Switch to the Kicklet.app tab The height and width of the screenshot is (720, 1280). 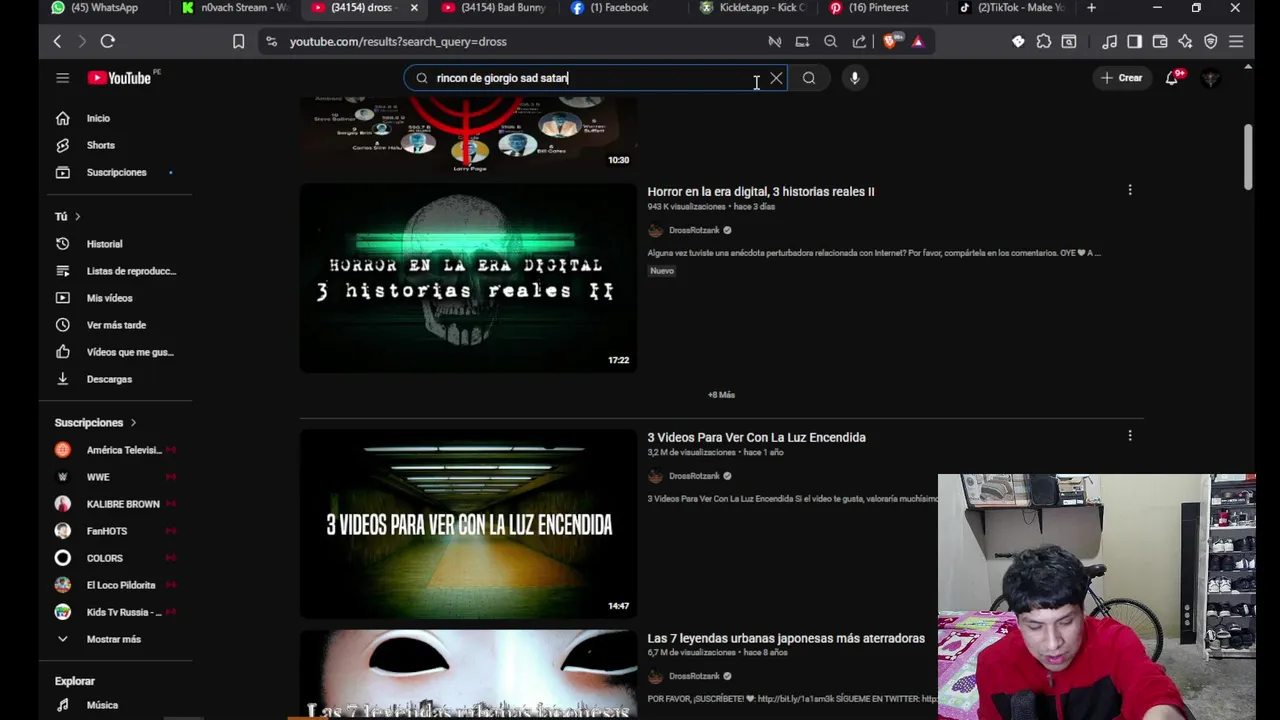(756, 8)
